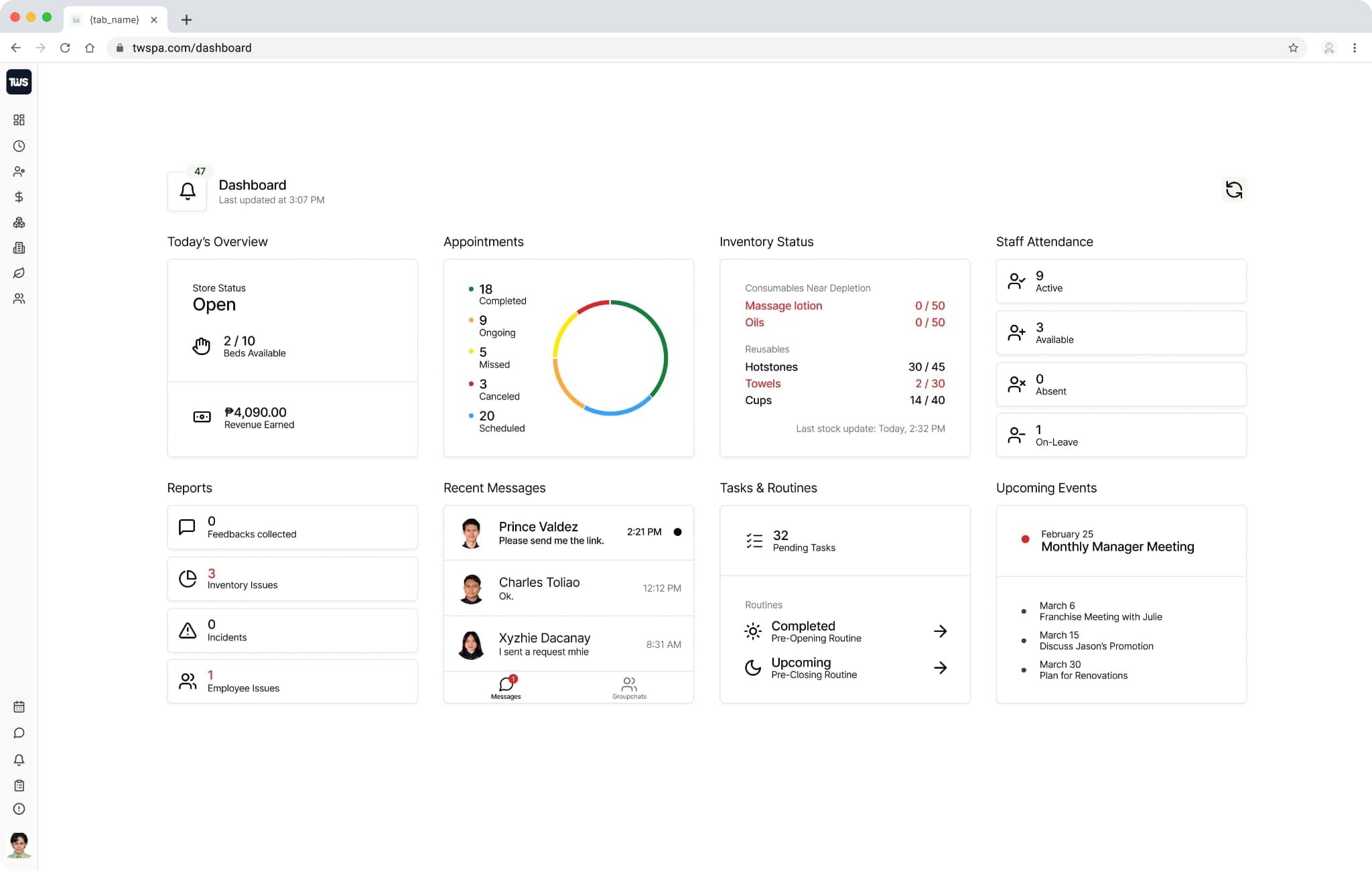This screenshot has width=1372, height=871.
Task: Open the sidebar building icon
Action: (x=19, y=248)
